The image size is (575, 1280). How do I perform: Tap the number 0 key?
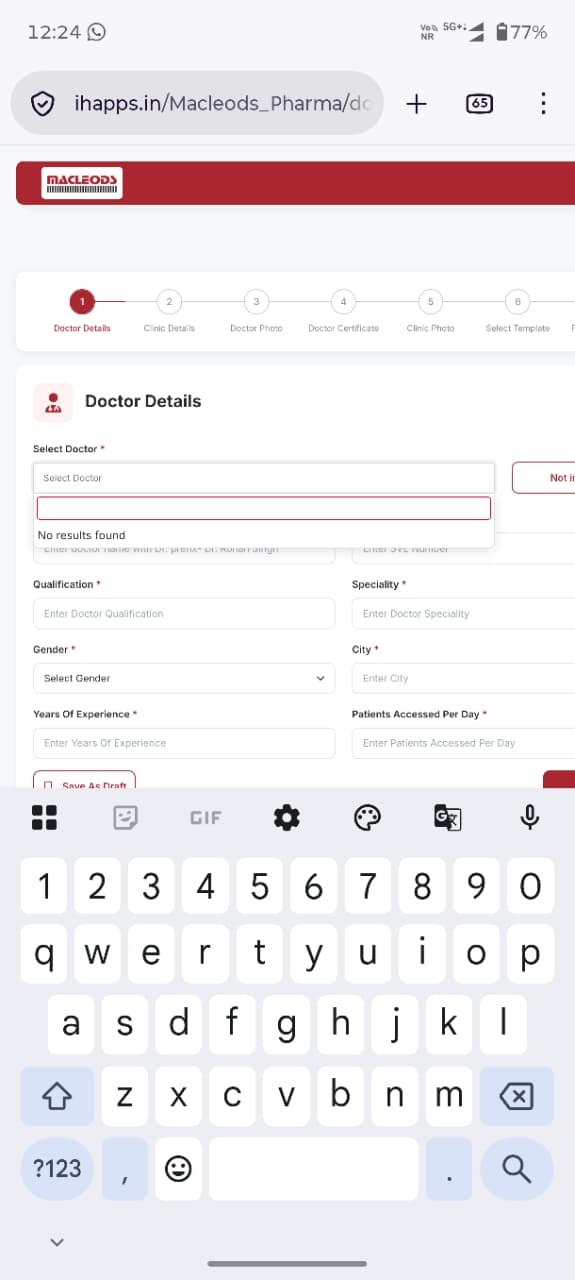[x=530, y=886]
